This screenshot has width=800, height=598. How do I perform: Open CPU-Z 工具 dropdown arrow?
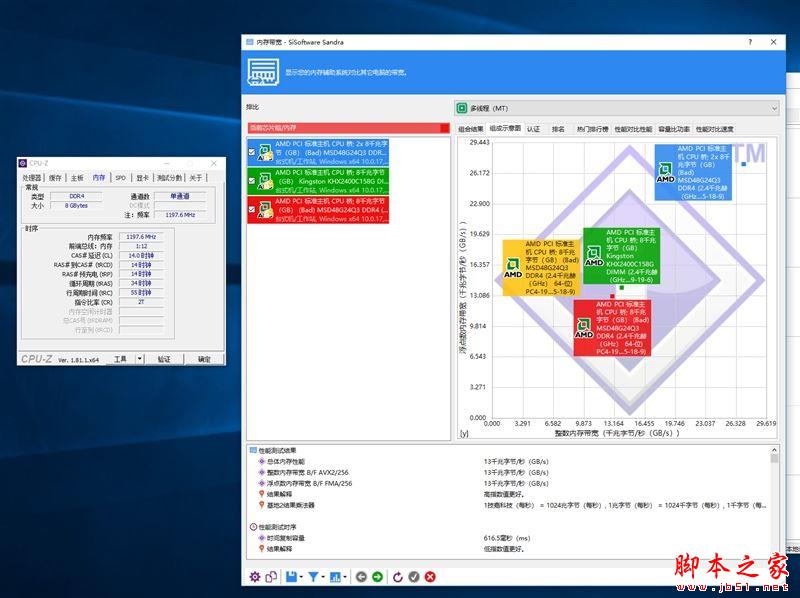point(140,359)
